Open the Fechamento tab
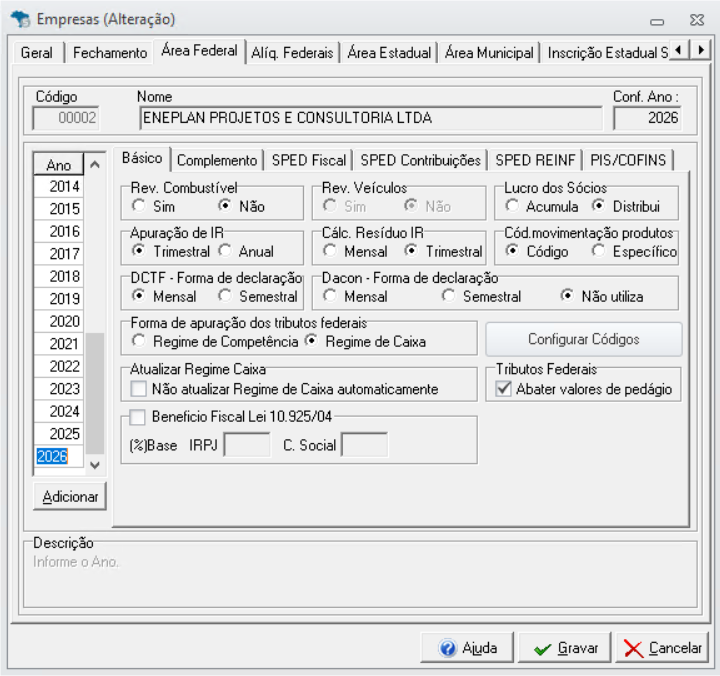Image resolution: width=720 pixels, height=676 pixels. 110,52
